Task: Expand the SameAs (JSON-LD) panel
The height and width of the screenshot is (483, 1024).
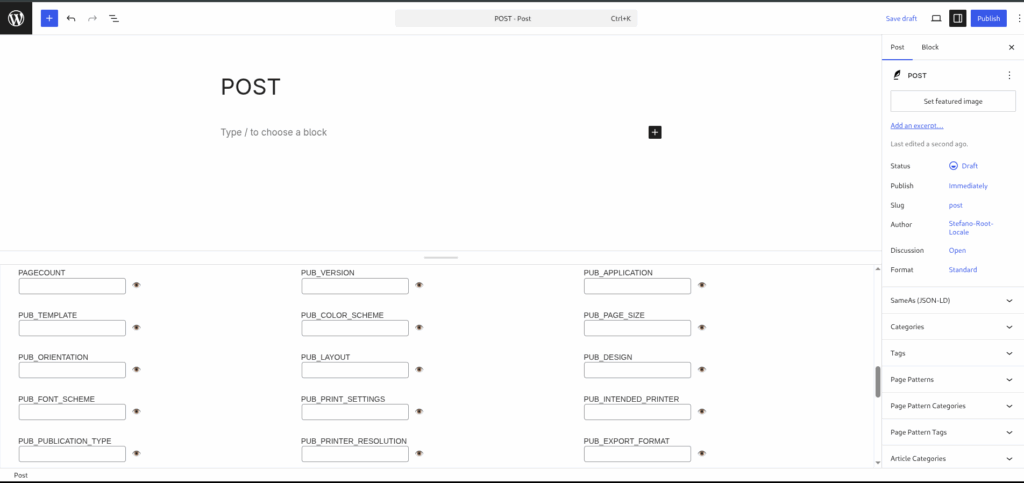Action: tap(953, 300)
